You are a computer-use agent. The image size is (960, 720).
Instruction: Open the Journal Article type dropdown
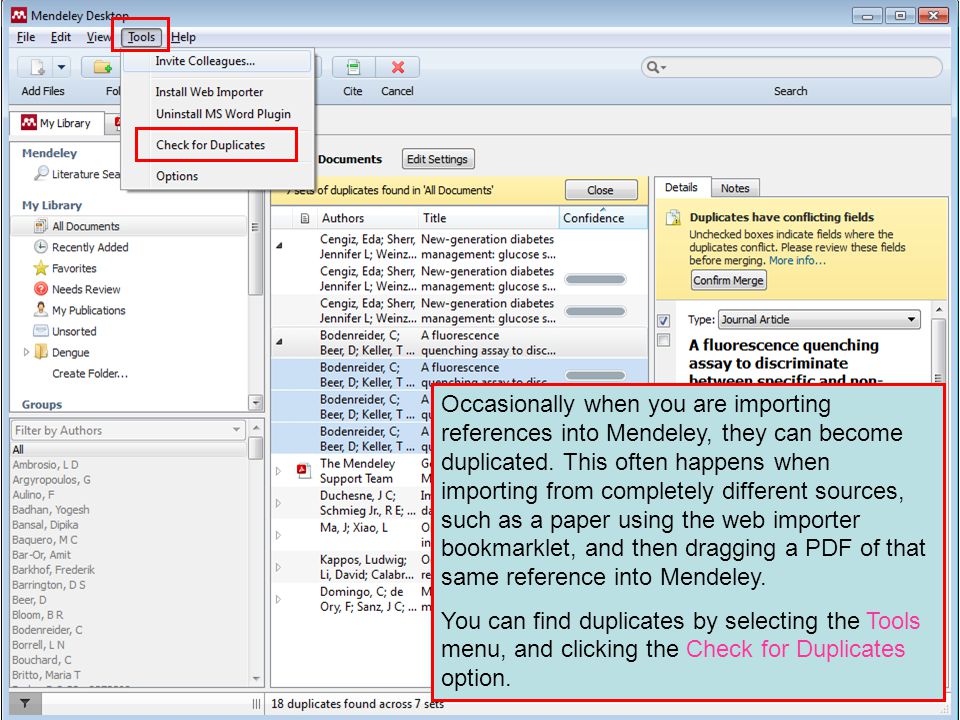tap(819, 320)
